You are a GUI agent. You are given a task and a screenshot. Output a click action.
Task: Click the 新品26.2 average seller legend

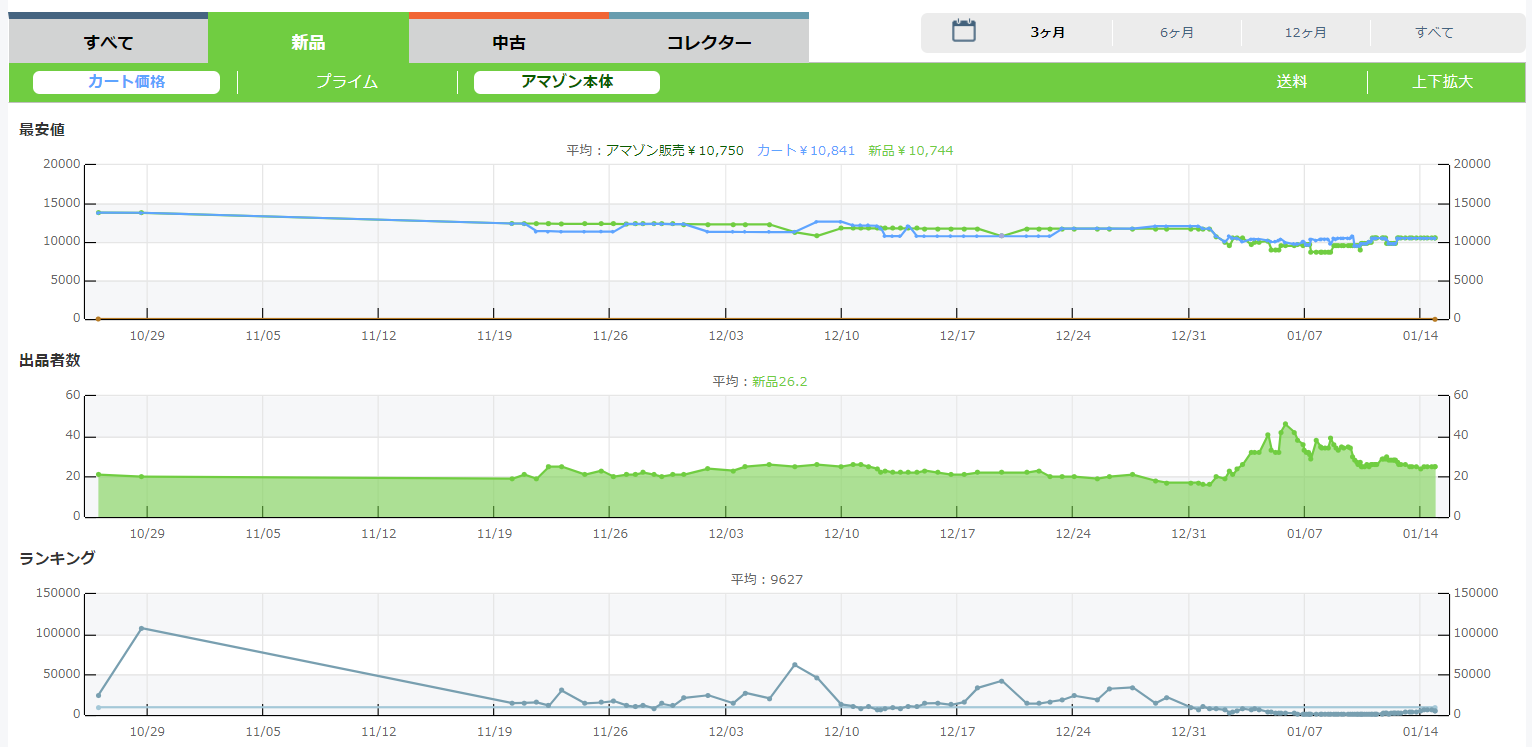(x=778, y=381)
